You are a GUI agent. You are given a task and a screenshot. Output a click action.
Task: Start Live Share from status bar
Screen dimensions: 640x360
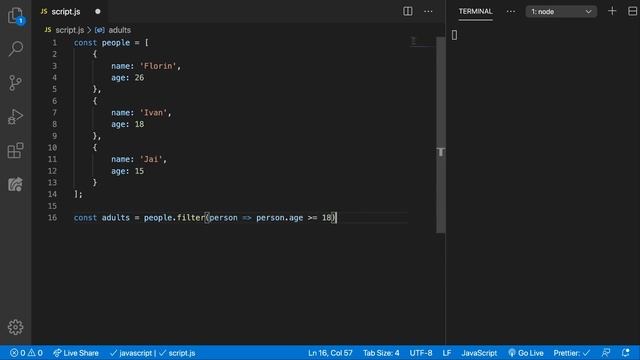click(76, 353)
